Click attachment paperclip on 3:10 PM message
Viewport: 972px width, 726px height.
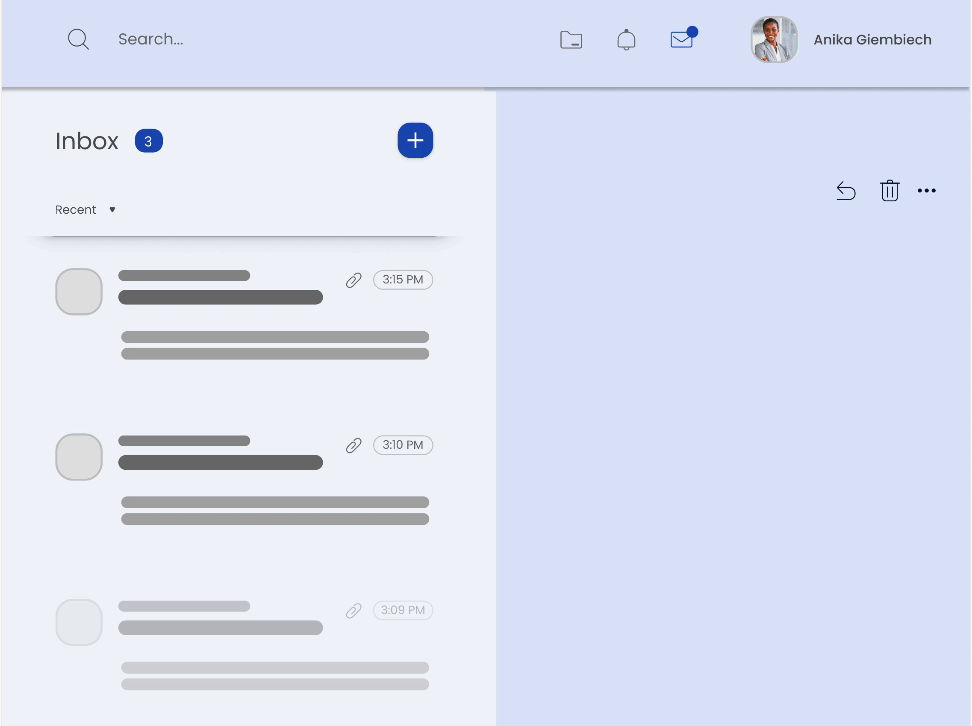[x=353, y=445]
